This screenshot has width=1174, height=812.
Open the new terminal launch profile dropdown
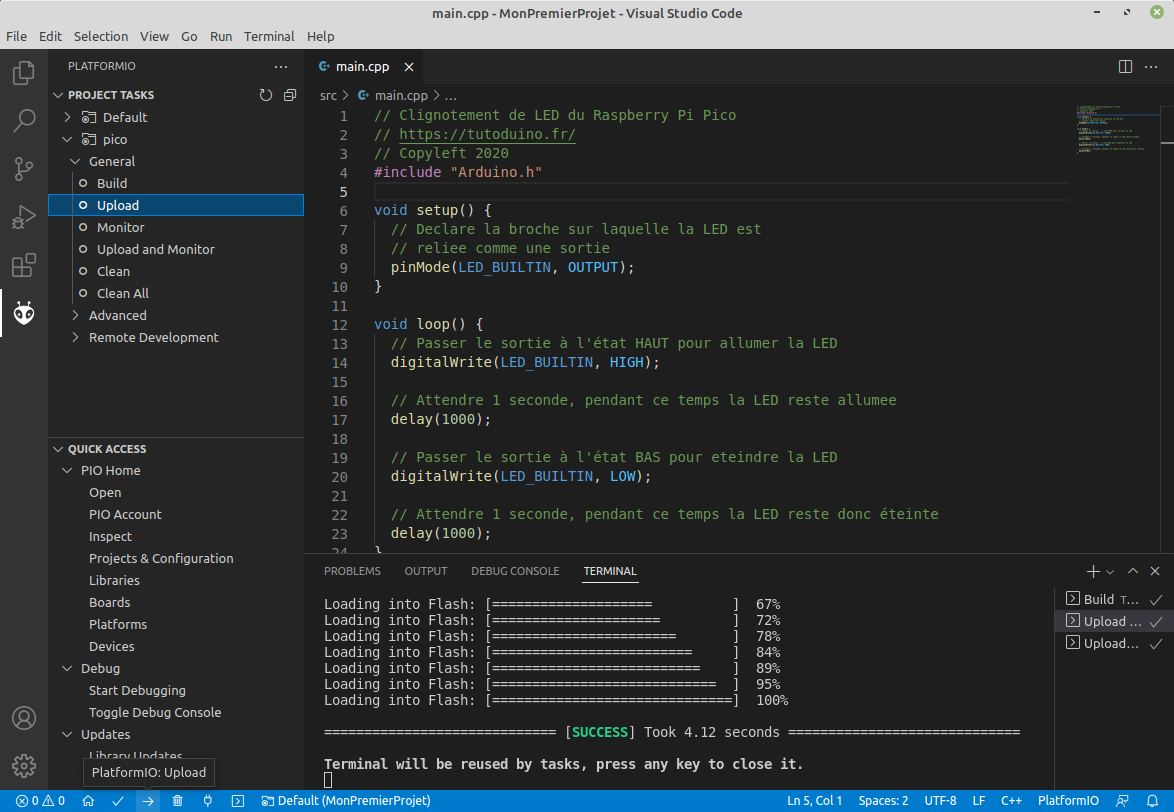1110,572
